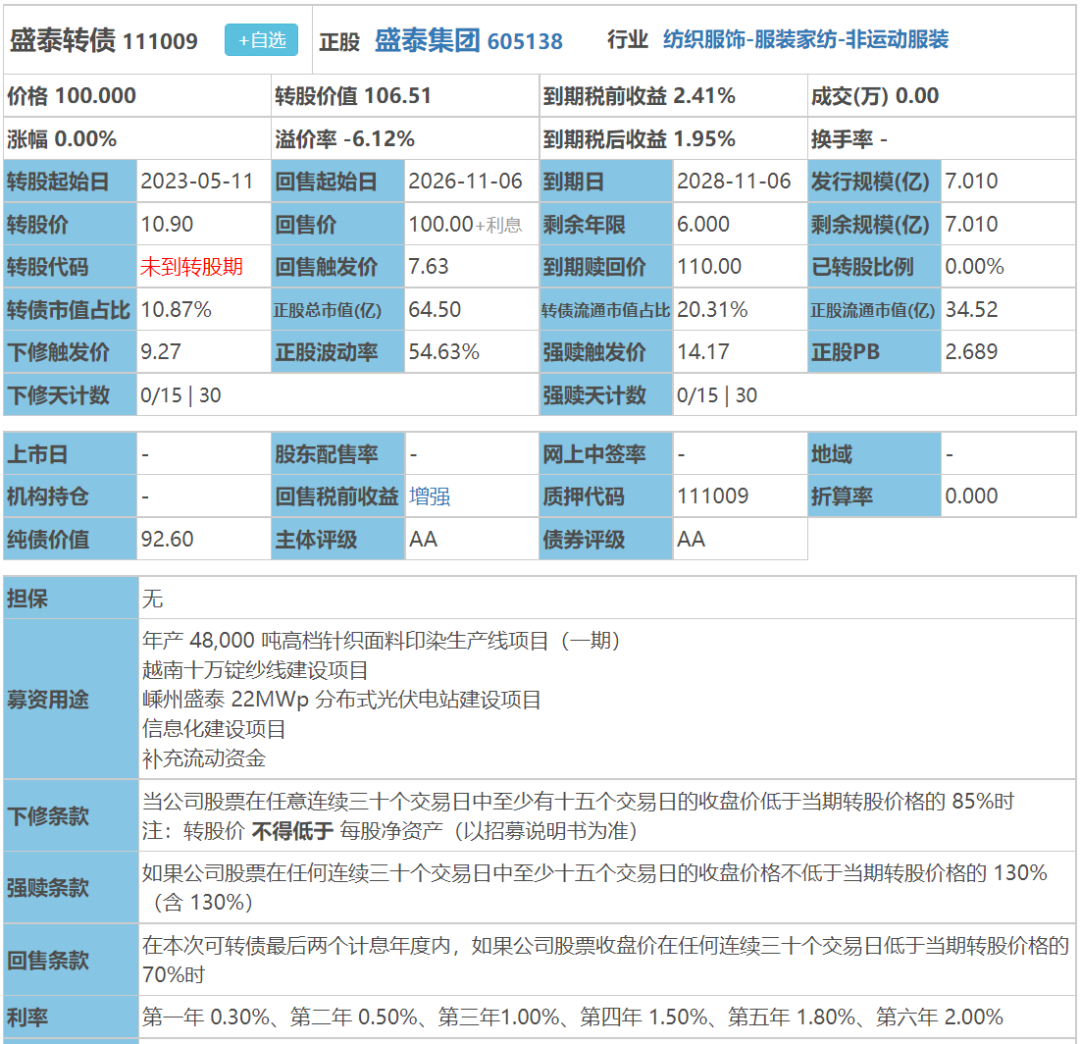
Task: Click the 机构持仓 label
Action: [48, 497]
